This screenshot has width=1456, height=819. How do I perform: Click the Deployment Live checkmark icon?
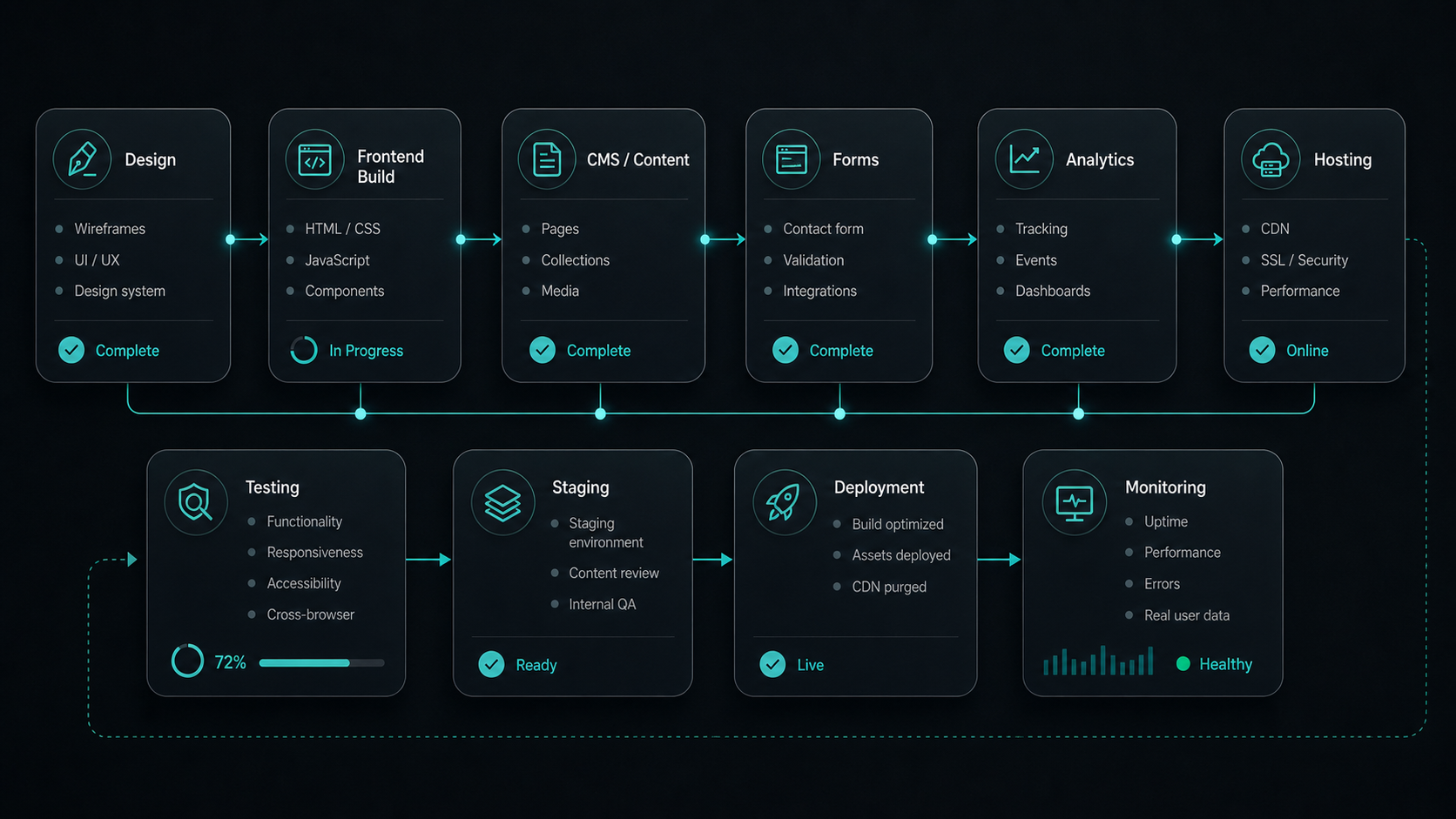click(x=772, y=664)
